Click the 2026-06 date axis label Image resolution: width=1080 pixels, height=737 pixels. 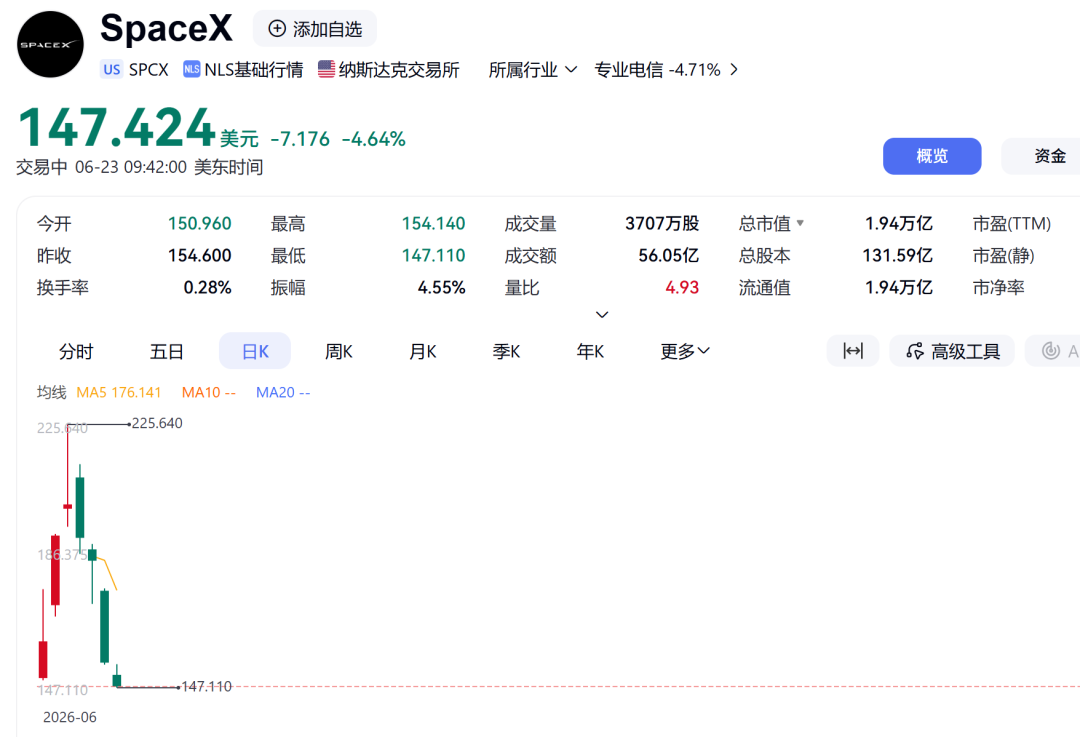[x=70, y=717]
